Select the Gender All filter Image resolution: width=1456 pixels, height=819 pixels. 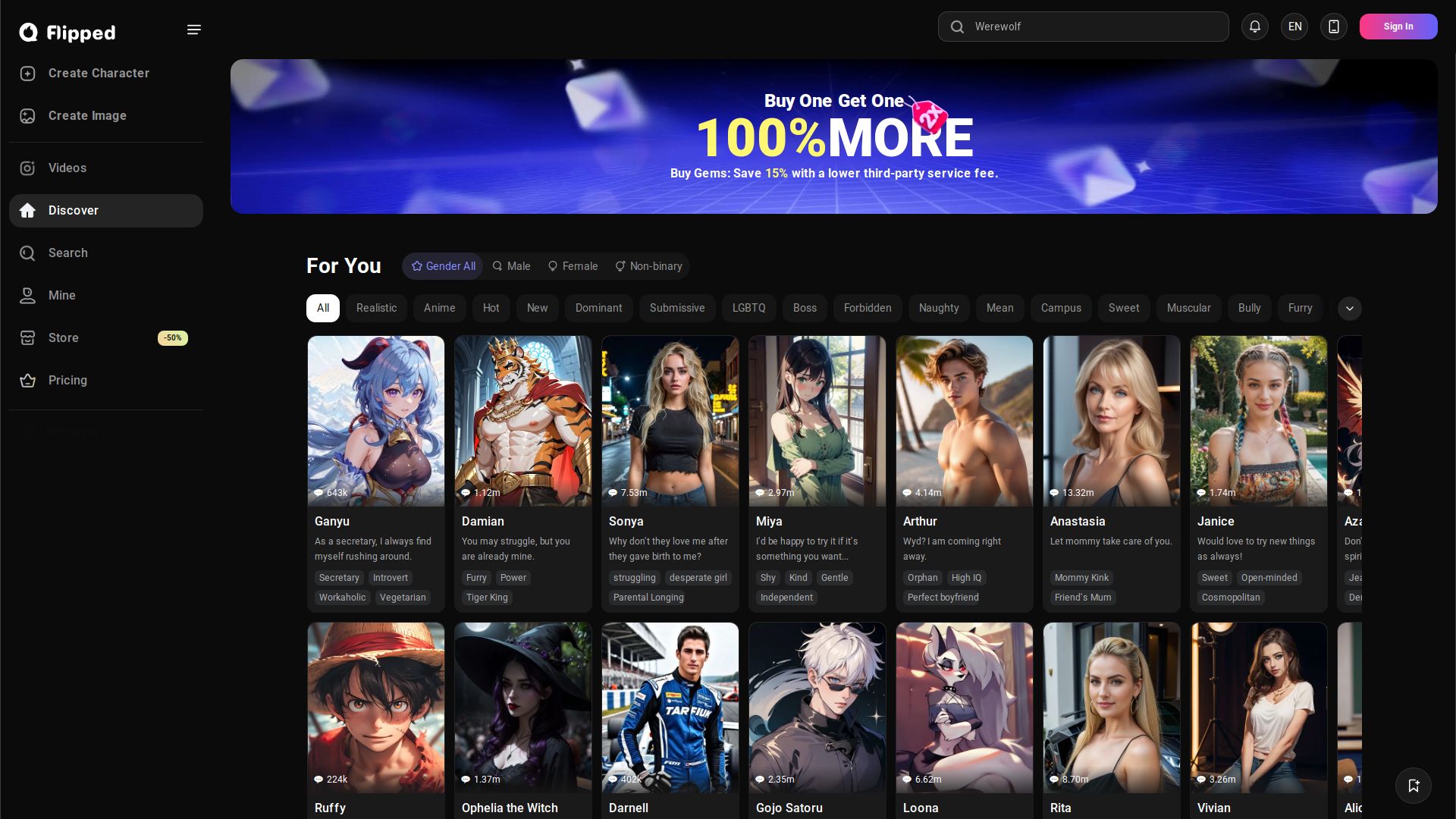point(443,266)
